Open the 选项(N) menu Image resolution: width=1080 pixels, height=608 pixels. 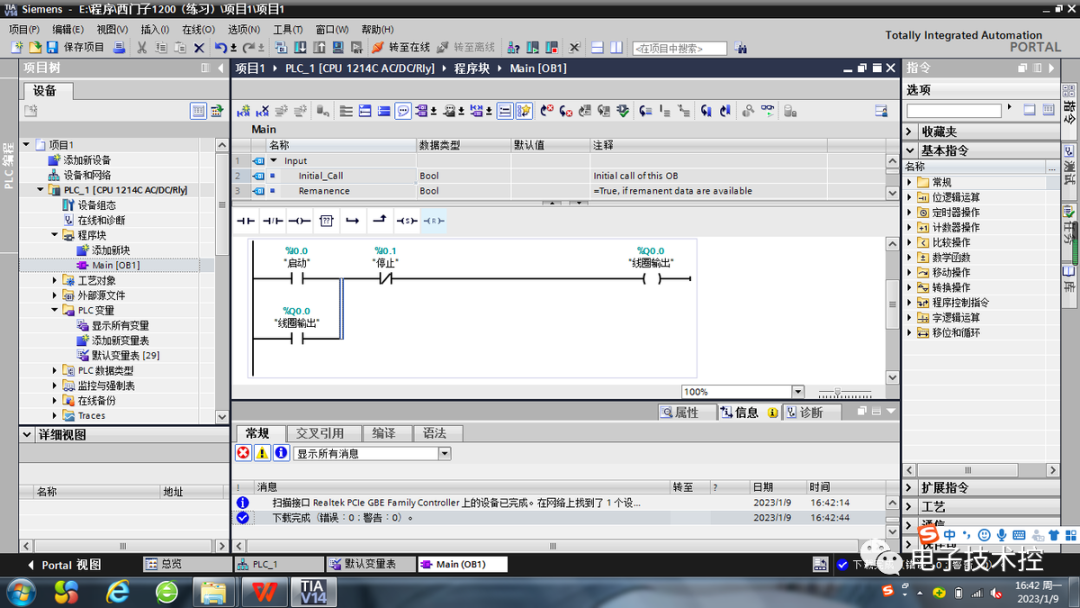[x=244, y=30]
